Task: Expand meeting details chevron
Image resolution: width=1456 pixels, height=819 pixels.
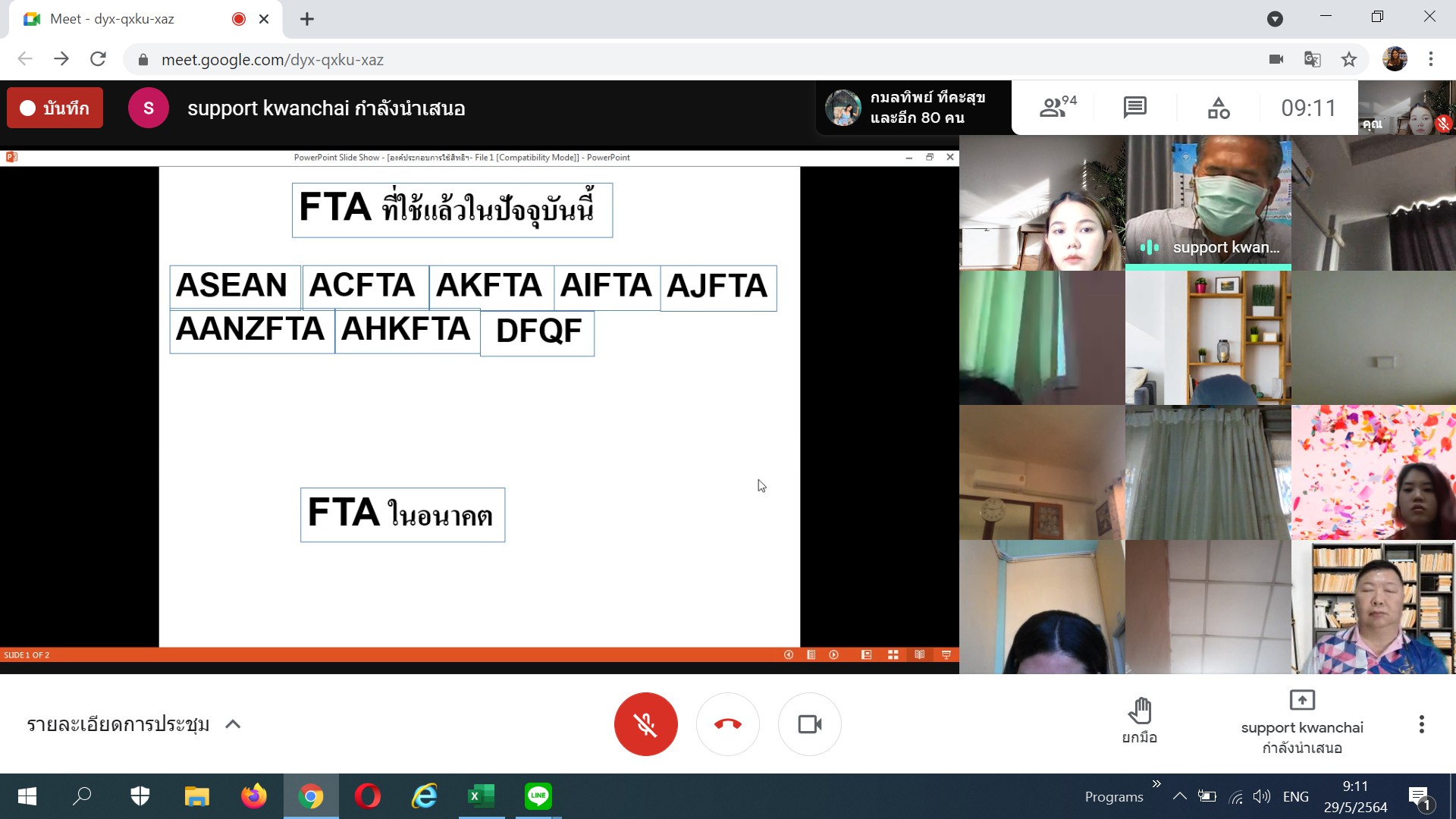Action: (x=233, y=724)
